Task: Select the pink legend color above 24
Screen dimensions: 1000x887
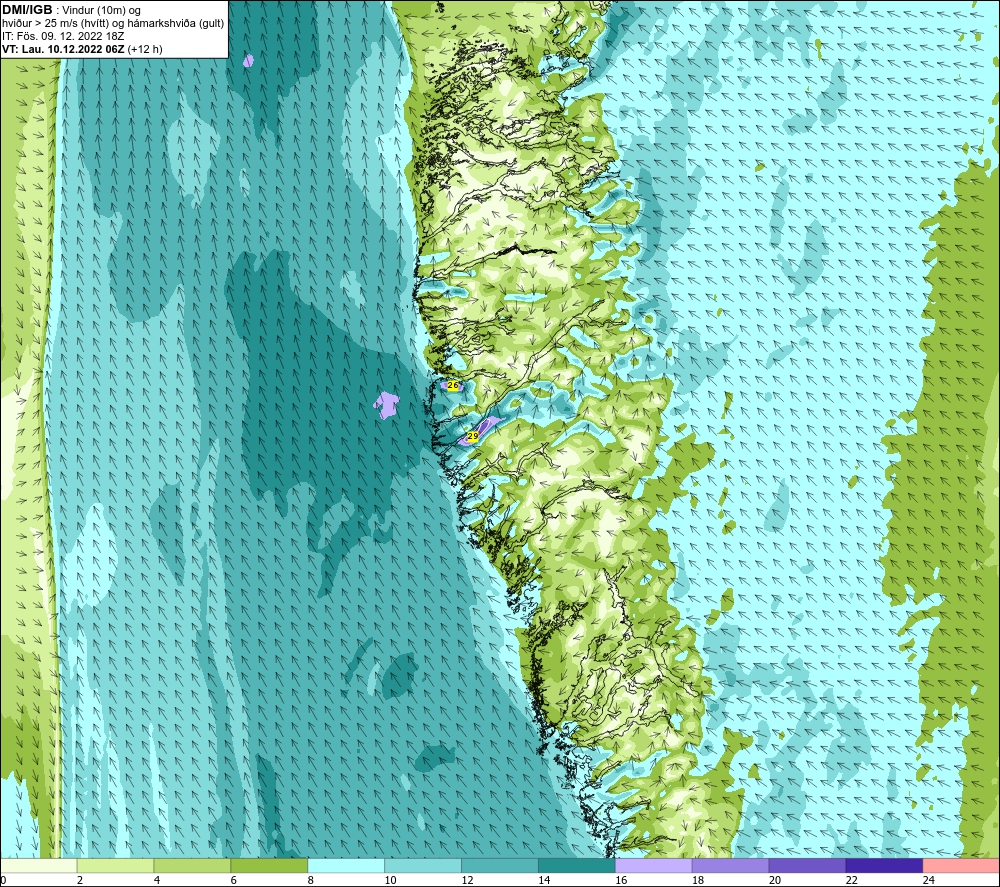Action: tap(961, 865)
